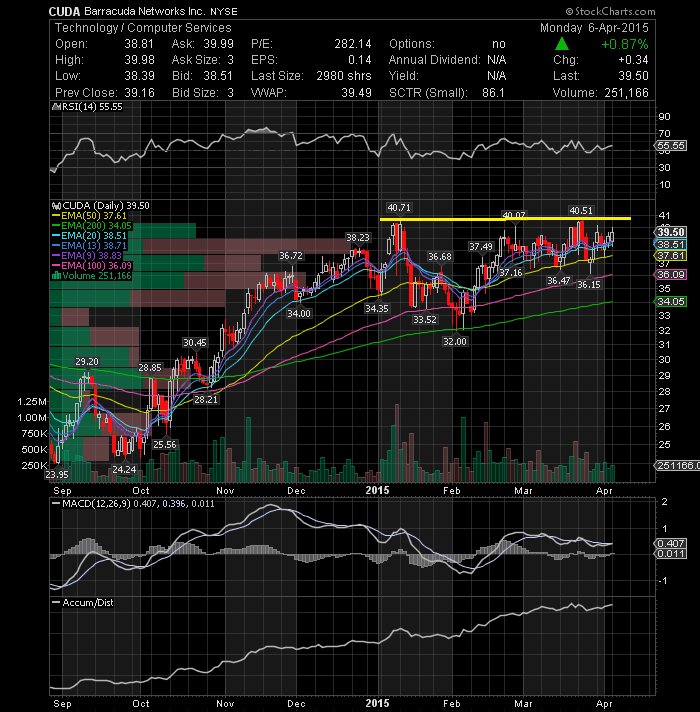The image size is (700, 712).
Task: Select the EMA(9) 38.83 legend entry
Action: coord(87,256)
